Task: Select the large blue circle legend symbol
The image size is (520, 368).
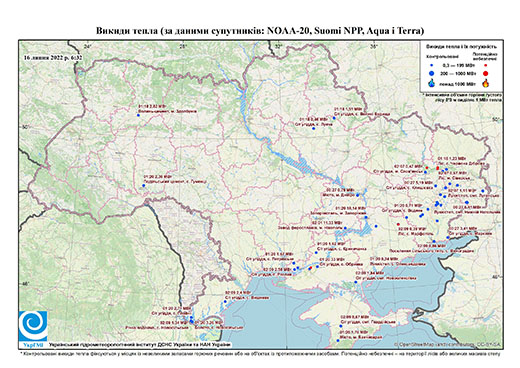Action: 432,73
